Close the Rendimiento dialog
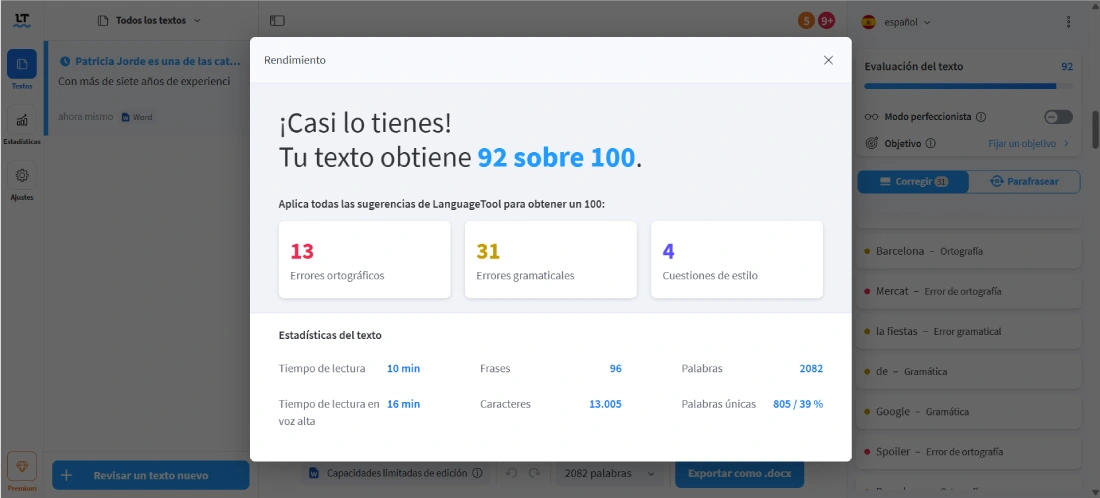The width and height of the screenshot is (1100, 498). coord(829,60)
